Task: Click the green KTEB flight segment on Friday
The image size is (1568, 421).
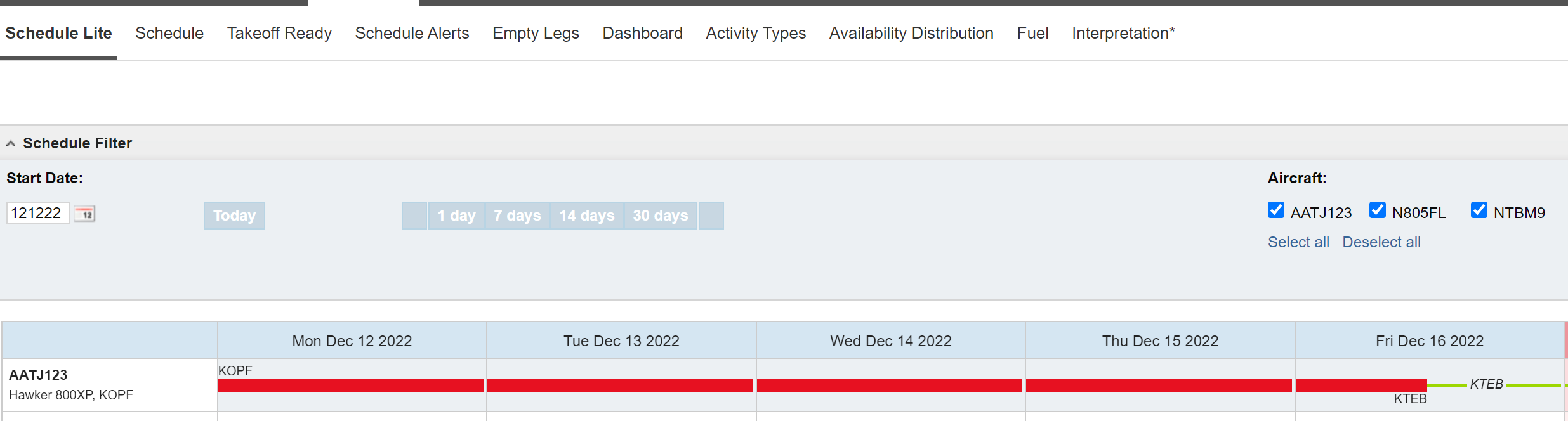Action: tap(1447, 385)
